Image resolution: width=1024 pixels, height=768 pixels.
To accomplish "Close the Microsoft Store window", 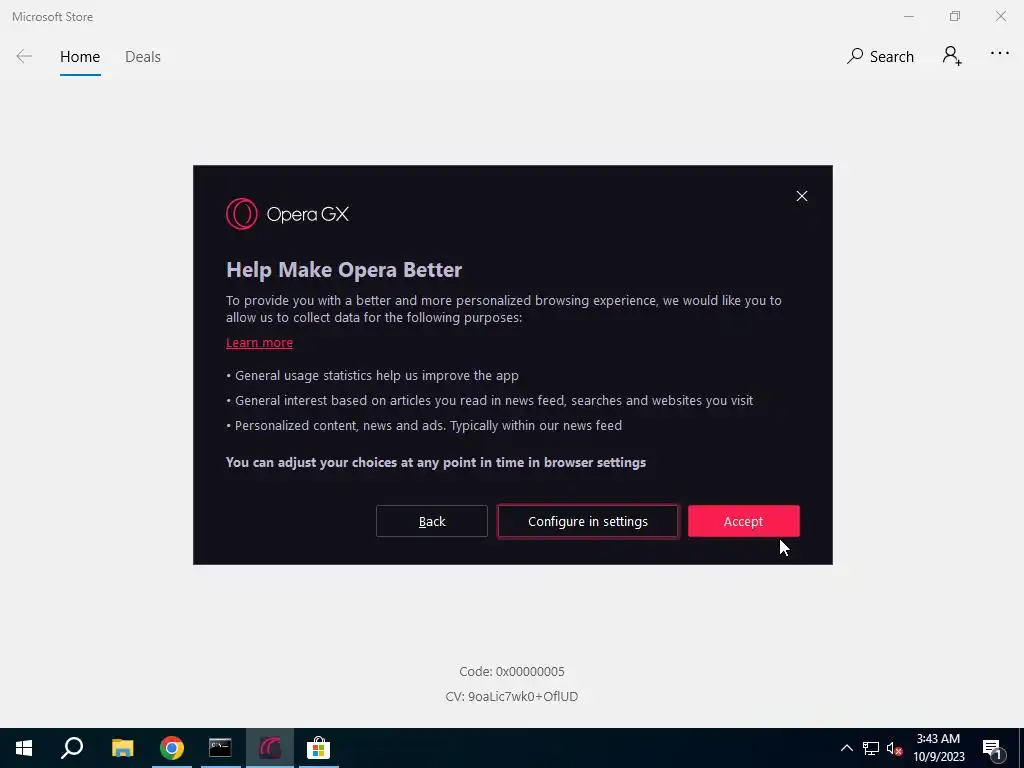I will (x=1000, y=16).
